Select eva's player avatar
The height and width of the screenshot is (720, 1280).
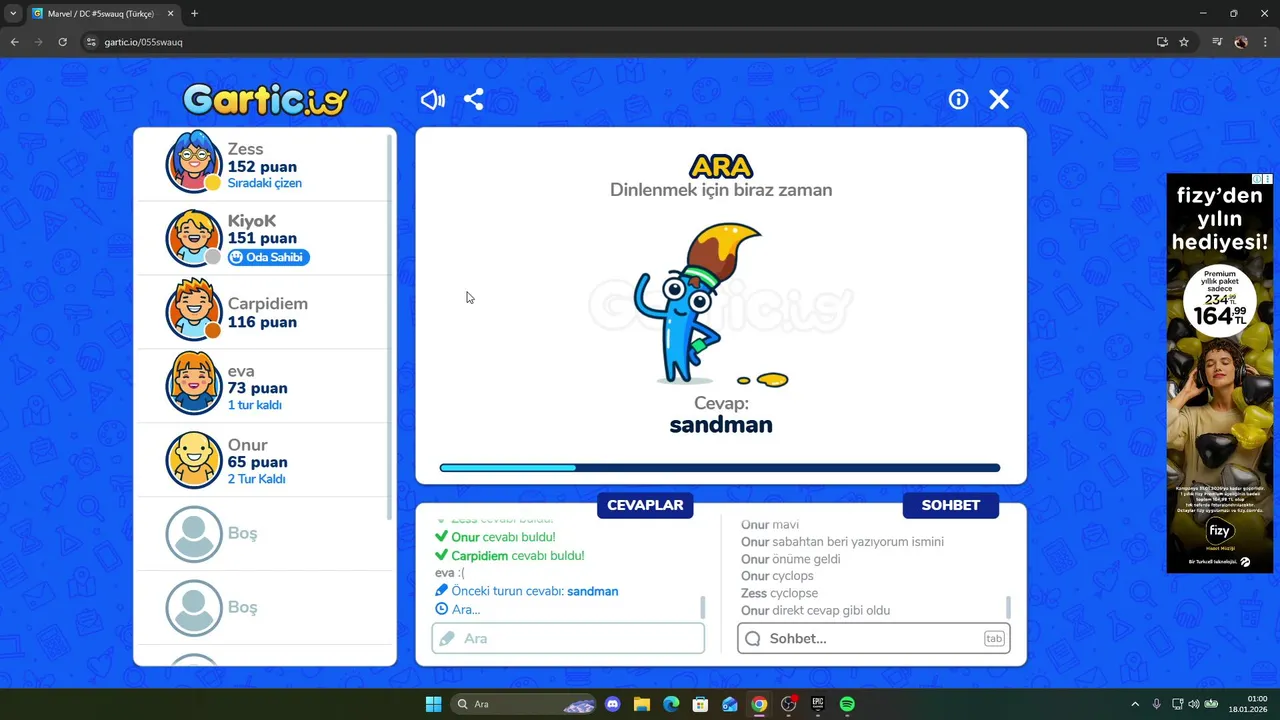193,384
